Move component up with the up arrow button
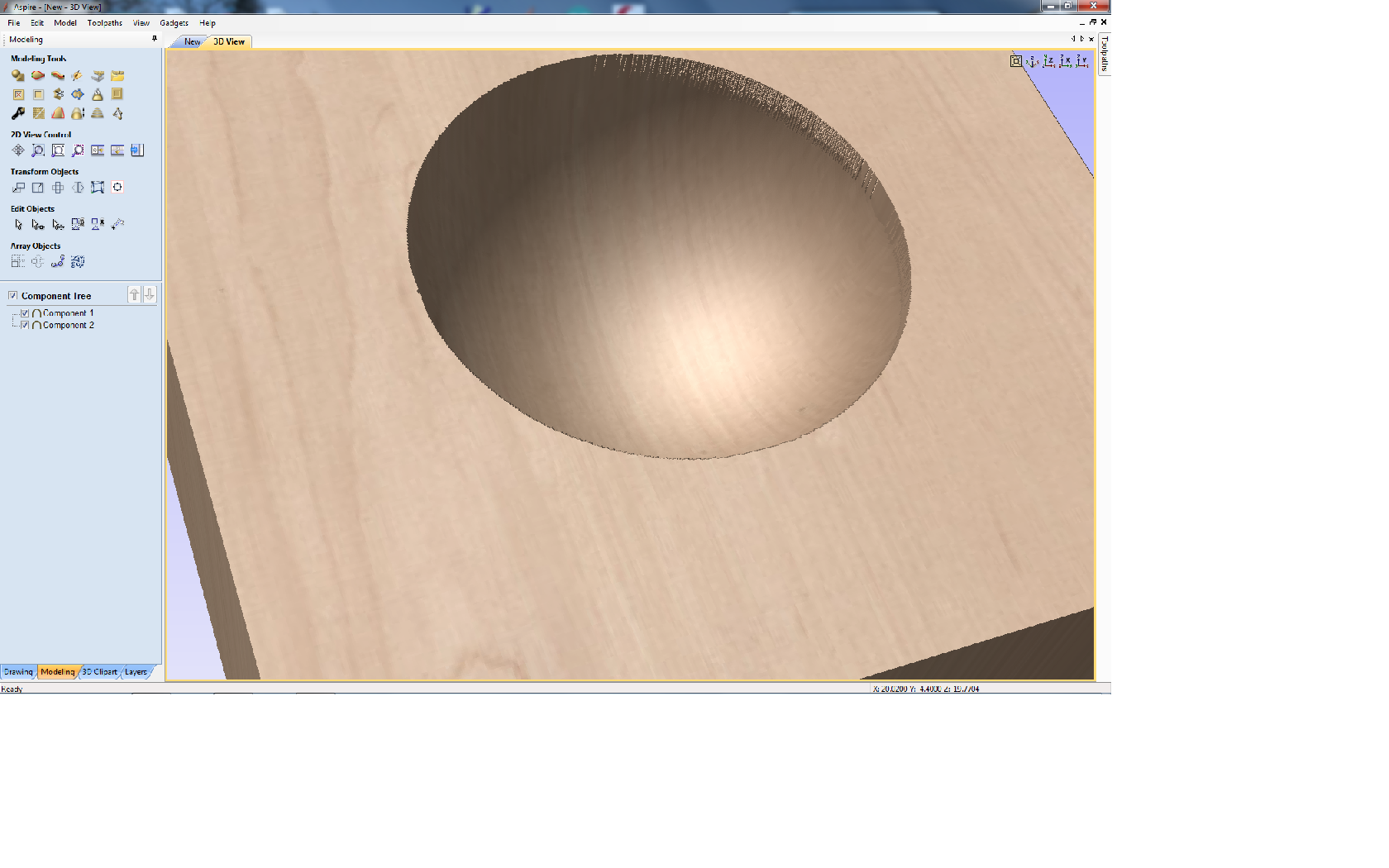This screenshot has height=868, width=1389. click(x=134, y=295)
